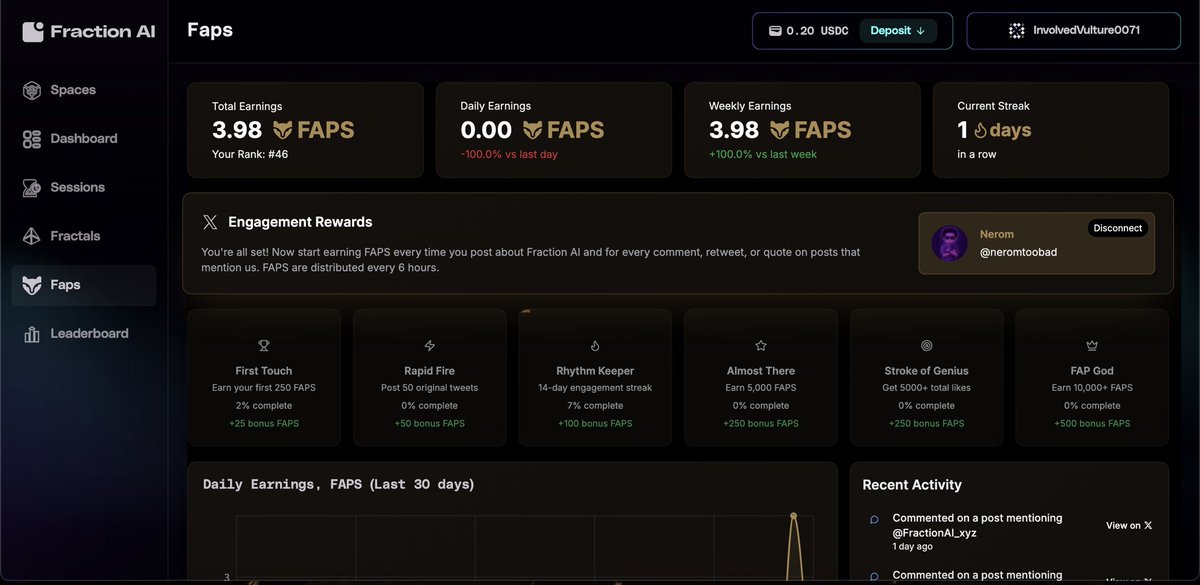Disconnect the Nerom X account
The width and height of the screenshot is (1200, 585).
click(x=1117, y=228)
